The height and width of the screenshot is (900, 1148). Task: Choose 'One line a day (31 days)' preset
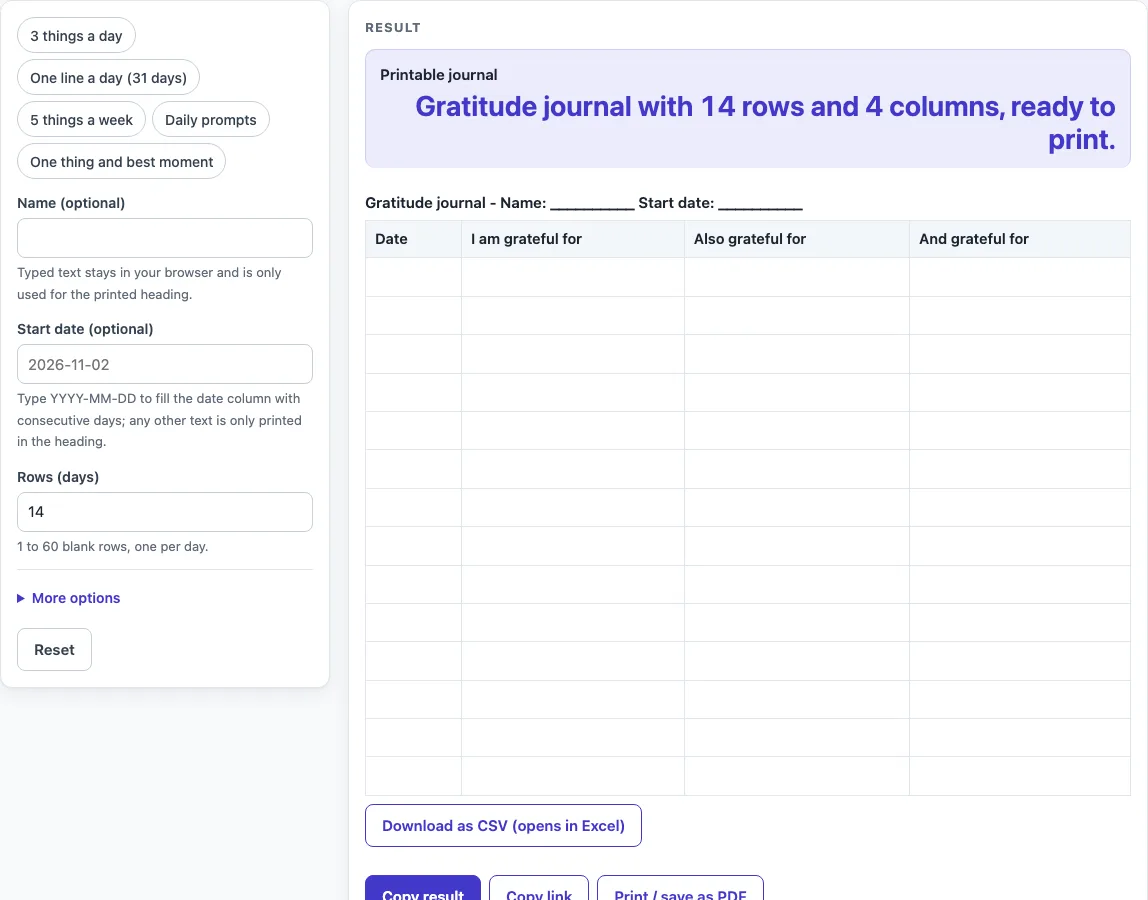(x=108, y=78)
